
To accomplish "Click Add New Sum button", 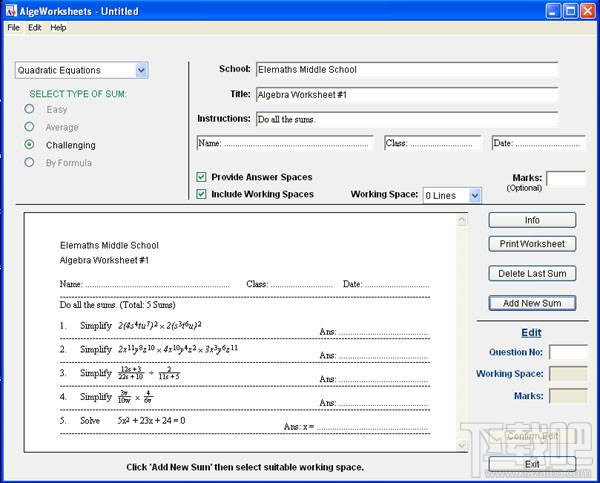I will coord(532,303).
